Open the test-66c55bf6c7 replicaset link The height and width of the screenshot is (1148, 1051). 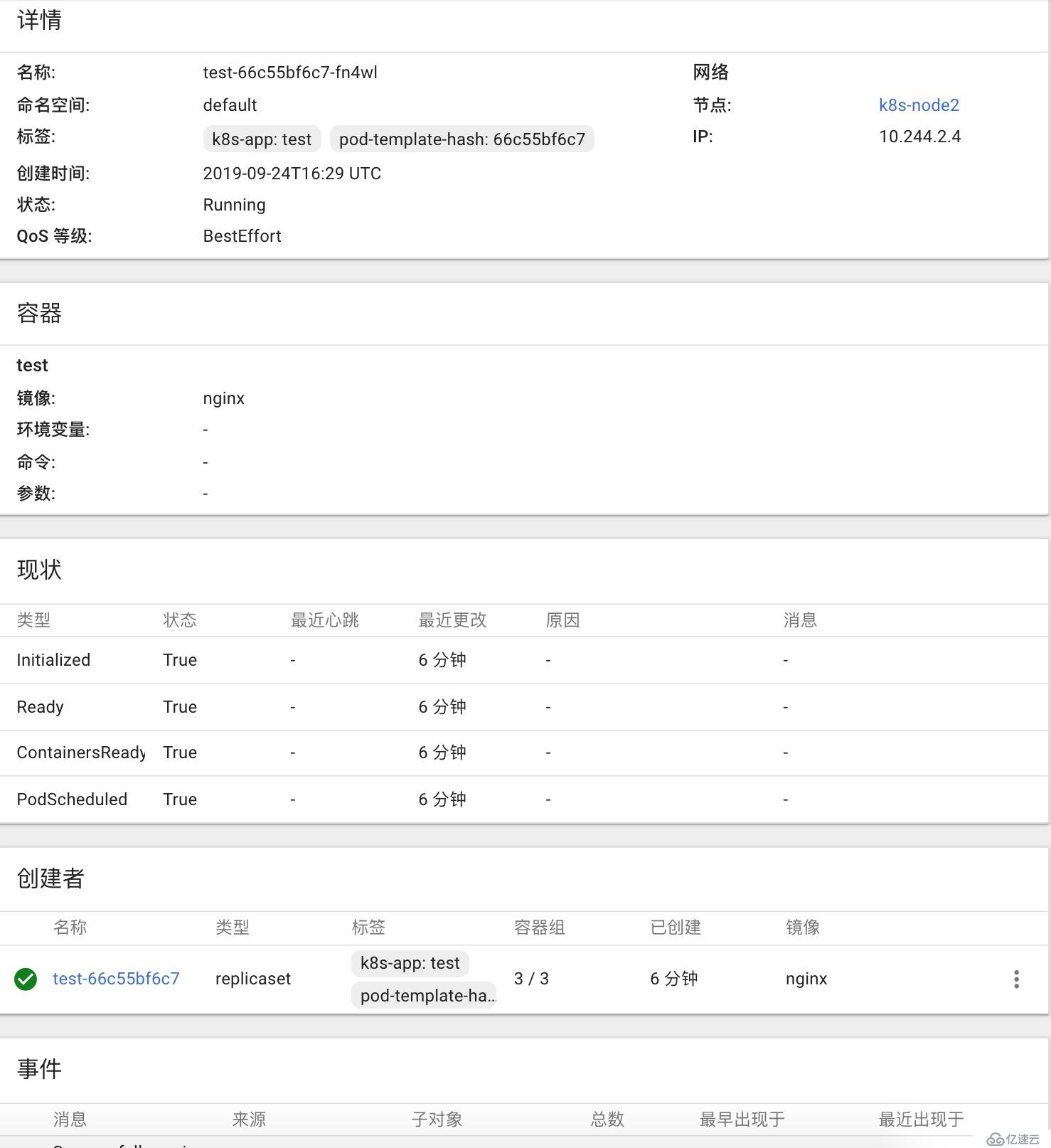click(116, 979)
